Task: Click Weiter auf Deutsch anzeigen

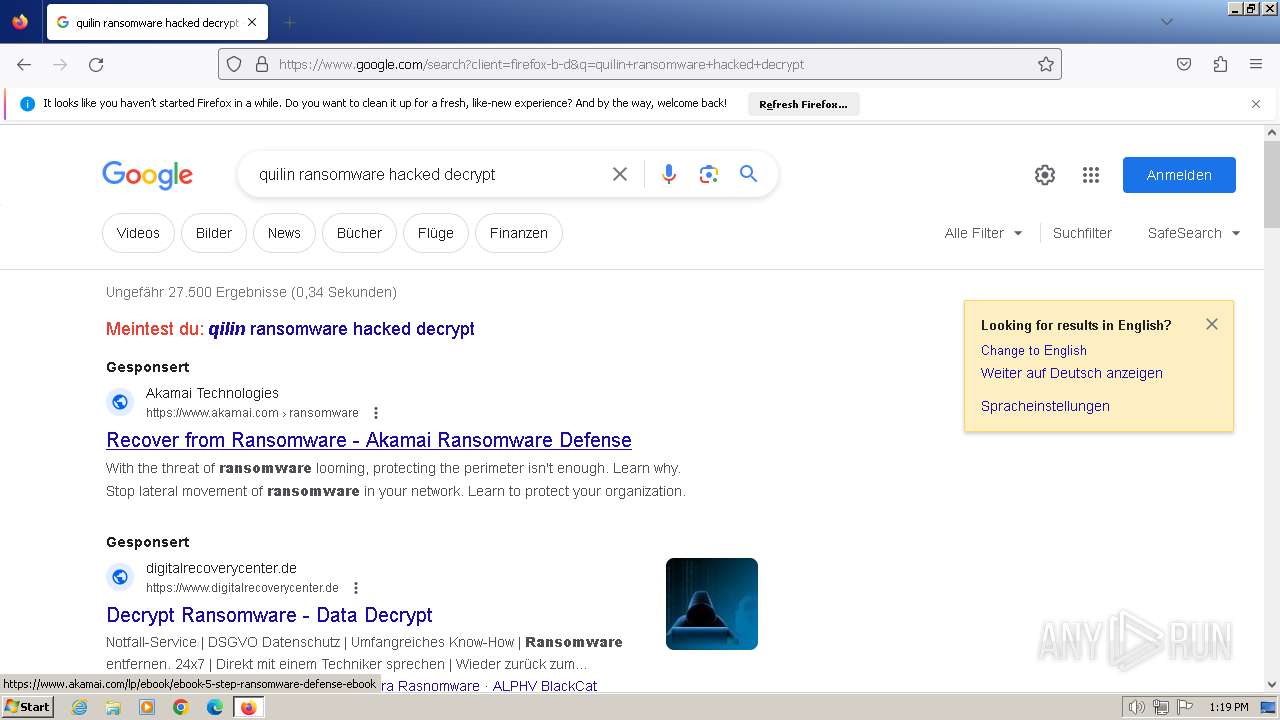Action: [x=1072, y=373]
